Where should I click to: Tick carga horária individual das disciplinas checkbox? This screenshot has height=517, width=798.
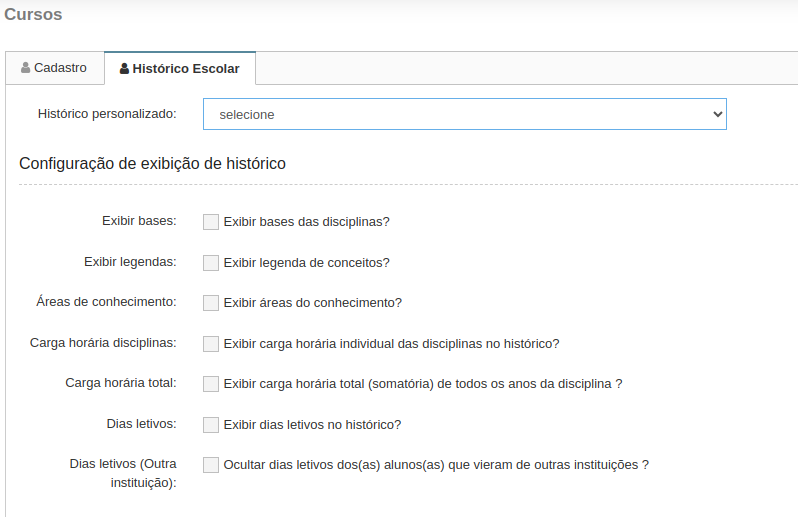[211, 343]
